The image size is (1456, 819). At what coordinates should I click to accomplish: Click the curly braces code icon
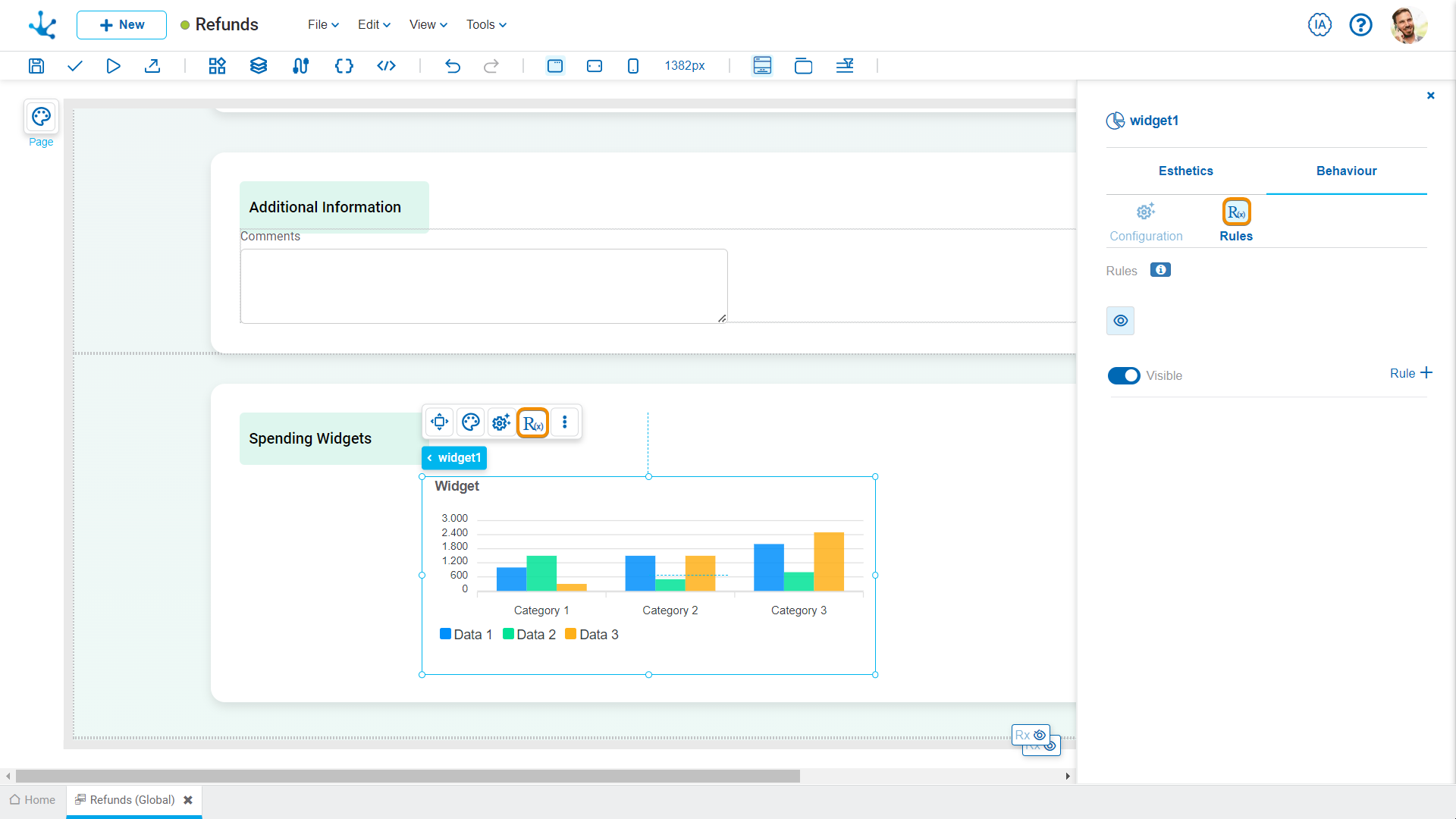(x=344, y=66)
